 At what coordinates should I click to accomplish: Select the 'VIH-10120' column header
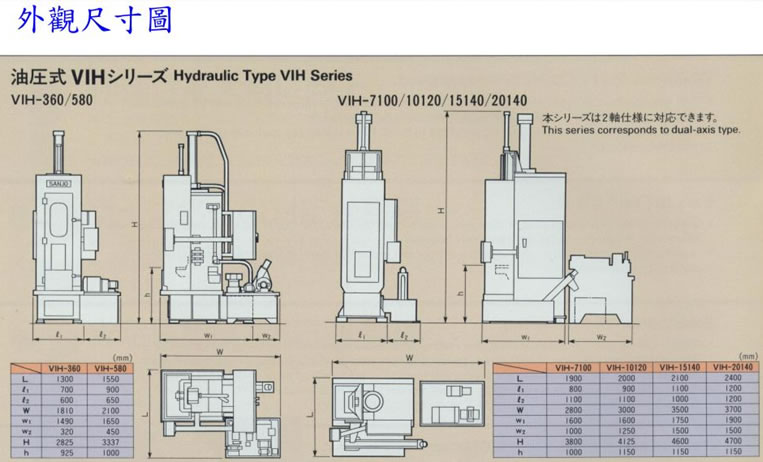tap(626, 368)
